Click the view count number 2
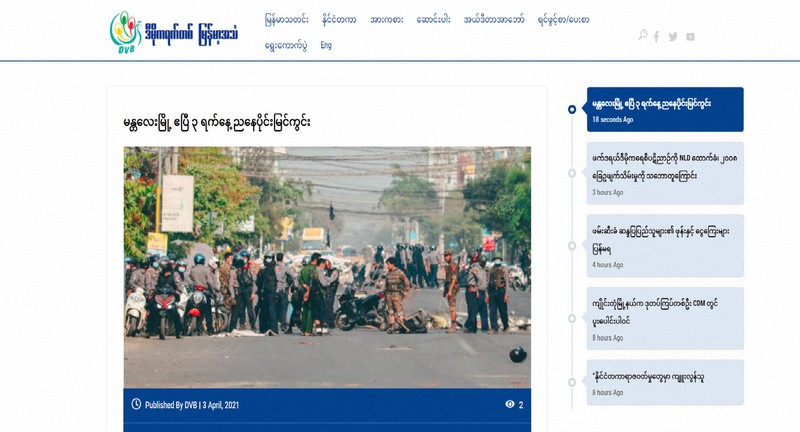 521,405
